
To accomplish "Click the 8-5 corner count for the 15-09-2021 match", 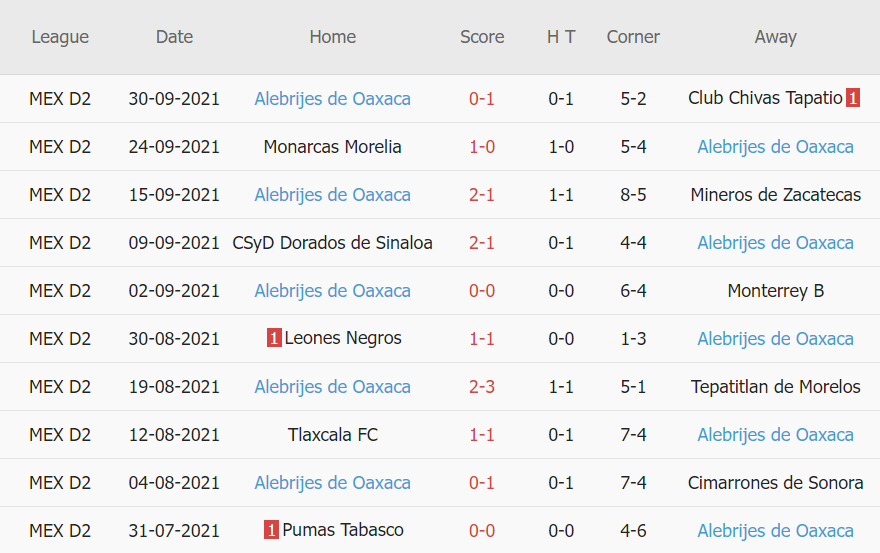I will click(633, 195).
